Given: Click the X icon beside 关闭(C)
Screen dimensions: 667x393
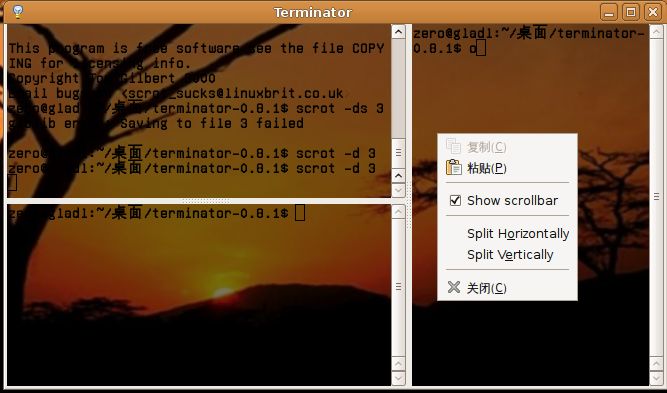Looking at the screenshot, I should tap(454, 288).
